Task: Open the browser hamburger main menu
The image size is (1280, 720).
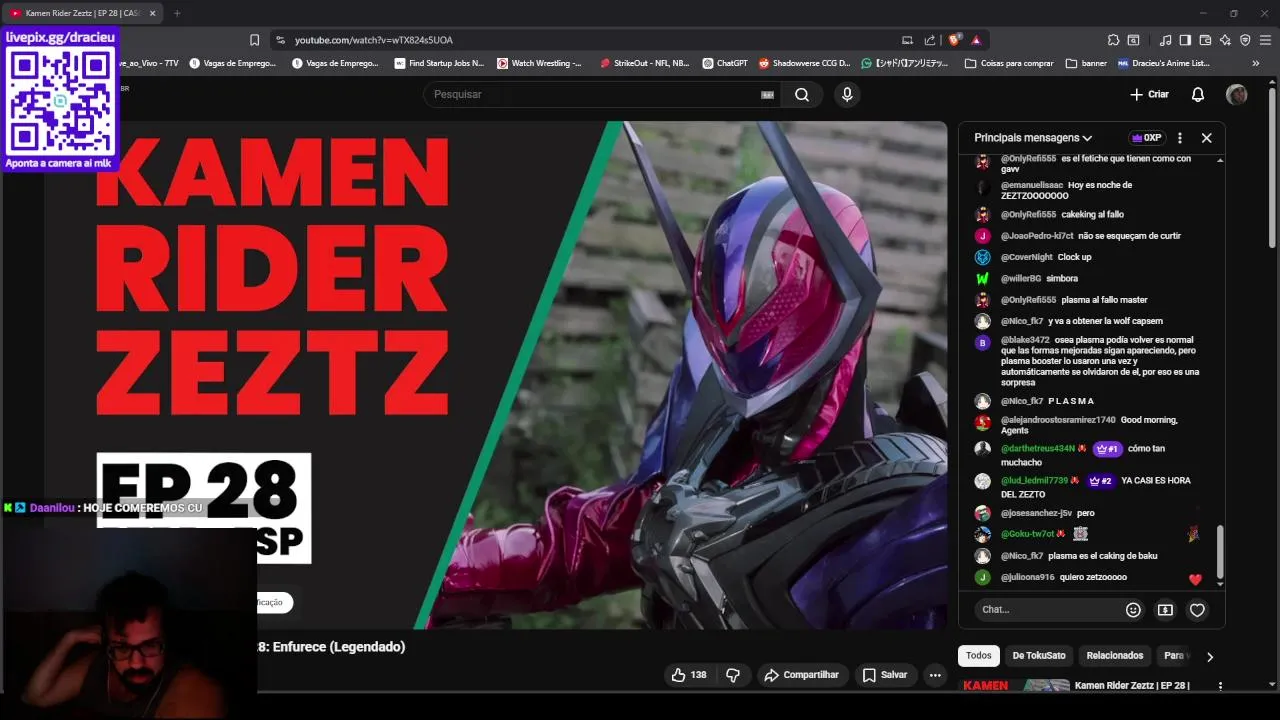Action: pos(1265,40)
